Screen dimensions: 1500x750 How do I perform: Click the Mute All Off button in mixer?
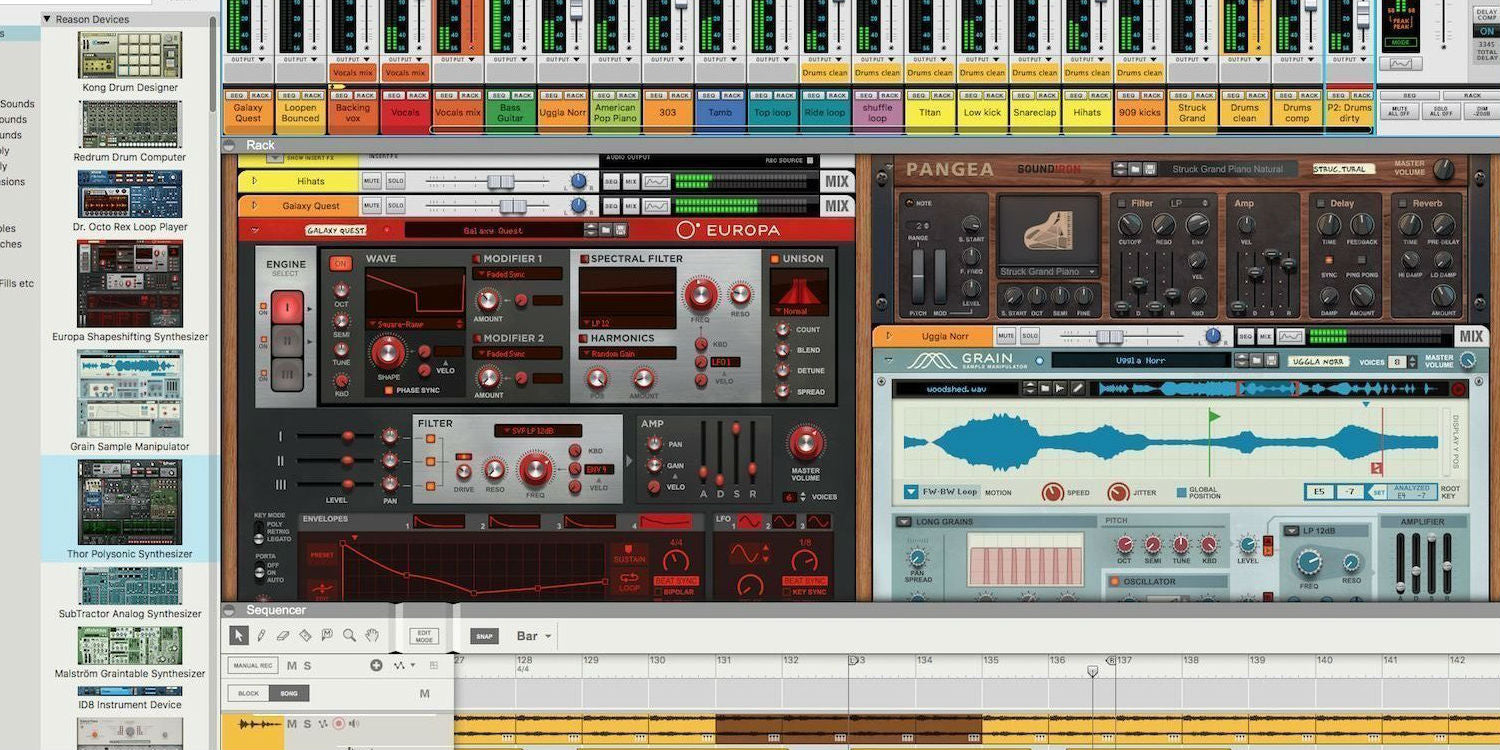[1401, 112]
